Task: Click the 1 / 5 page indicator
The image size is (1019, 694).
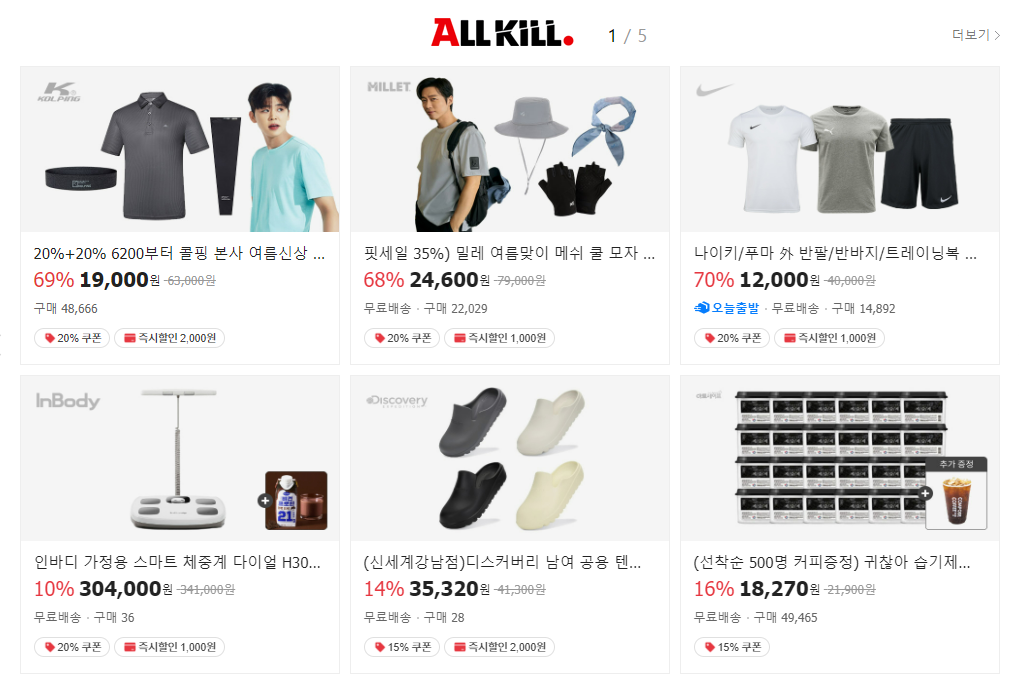Action: pyautogui.click(x=627, y=36)
